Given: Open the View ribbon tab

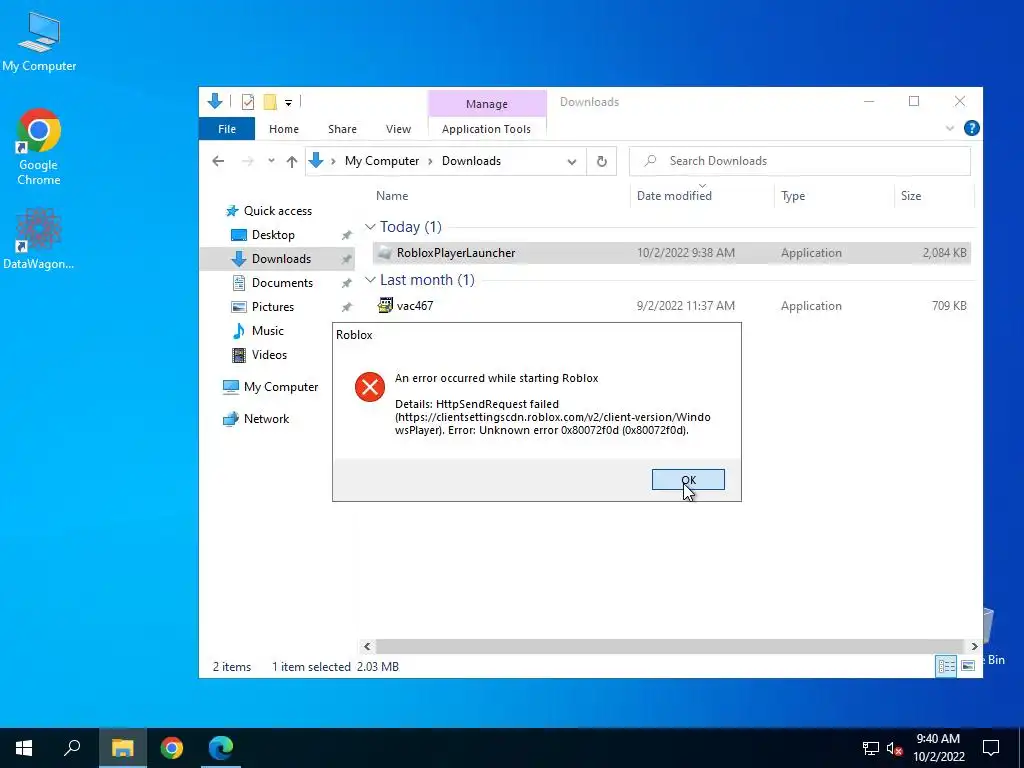Looking at the screenshot, I should click(x=398, y=129).
